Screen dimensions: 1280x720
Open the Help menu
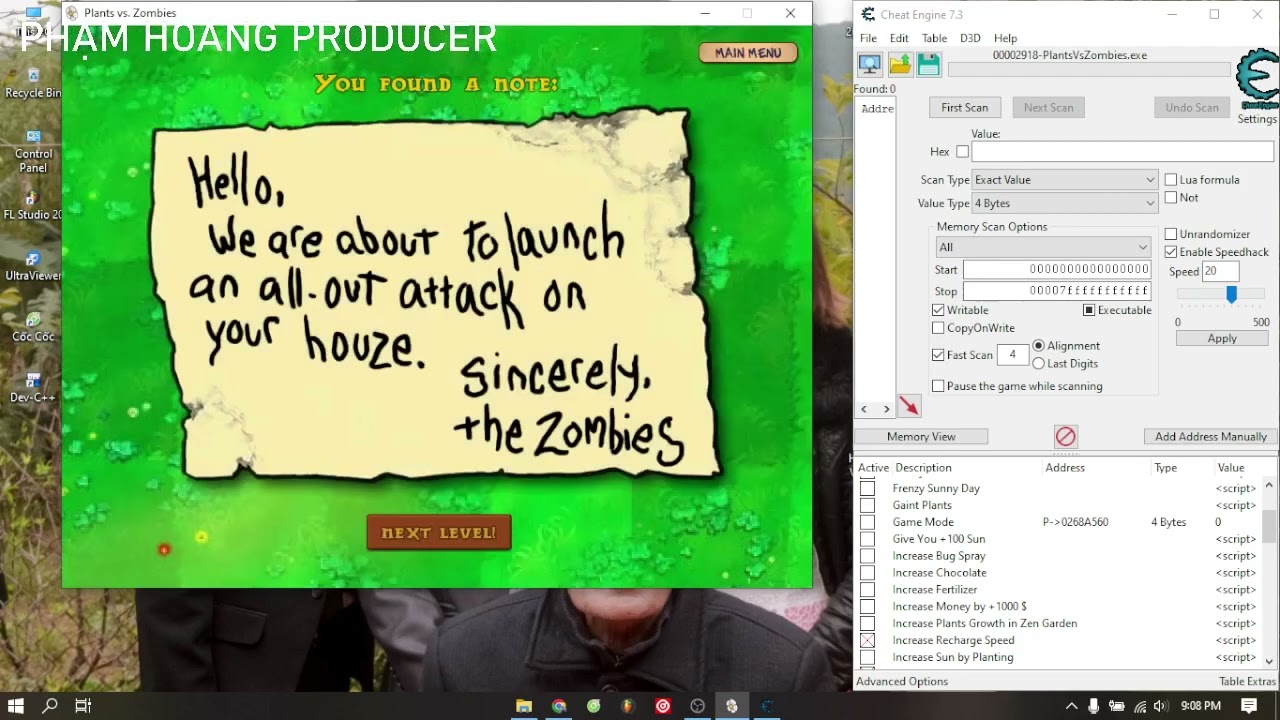1005,38
